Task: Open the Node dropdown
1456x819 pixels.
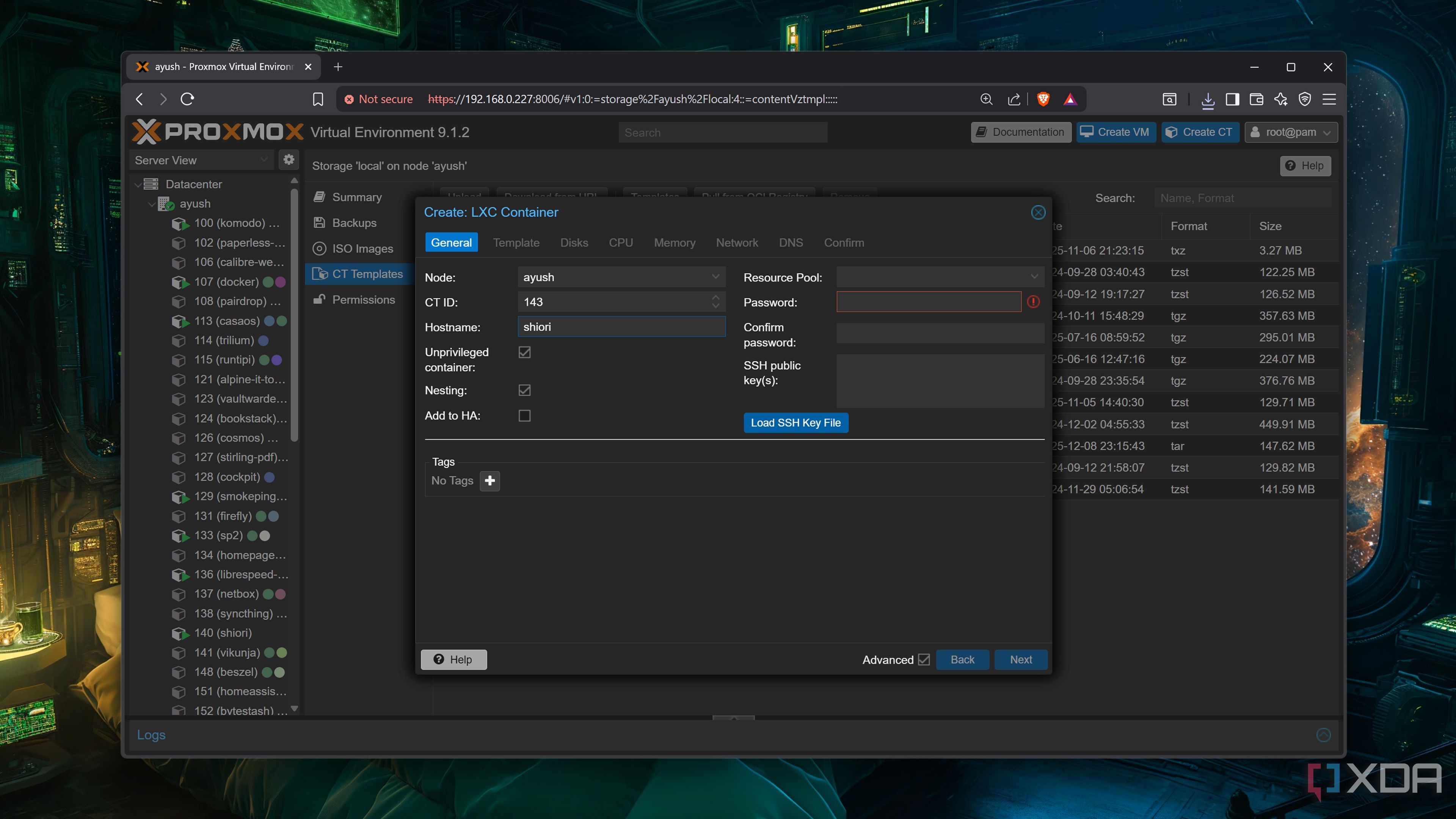Action: [715, 277]
